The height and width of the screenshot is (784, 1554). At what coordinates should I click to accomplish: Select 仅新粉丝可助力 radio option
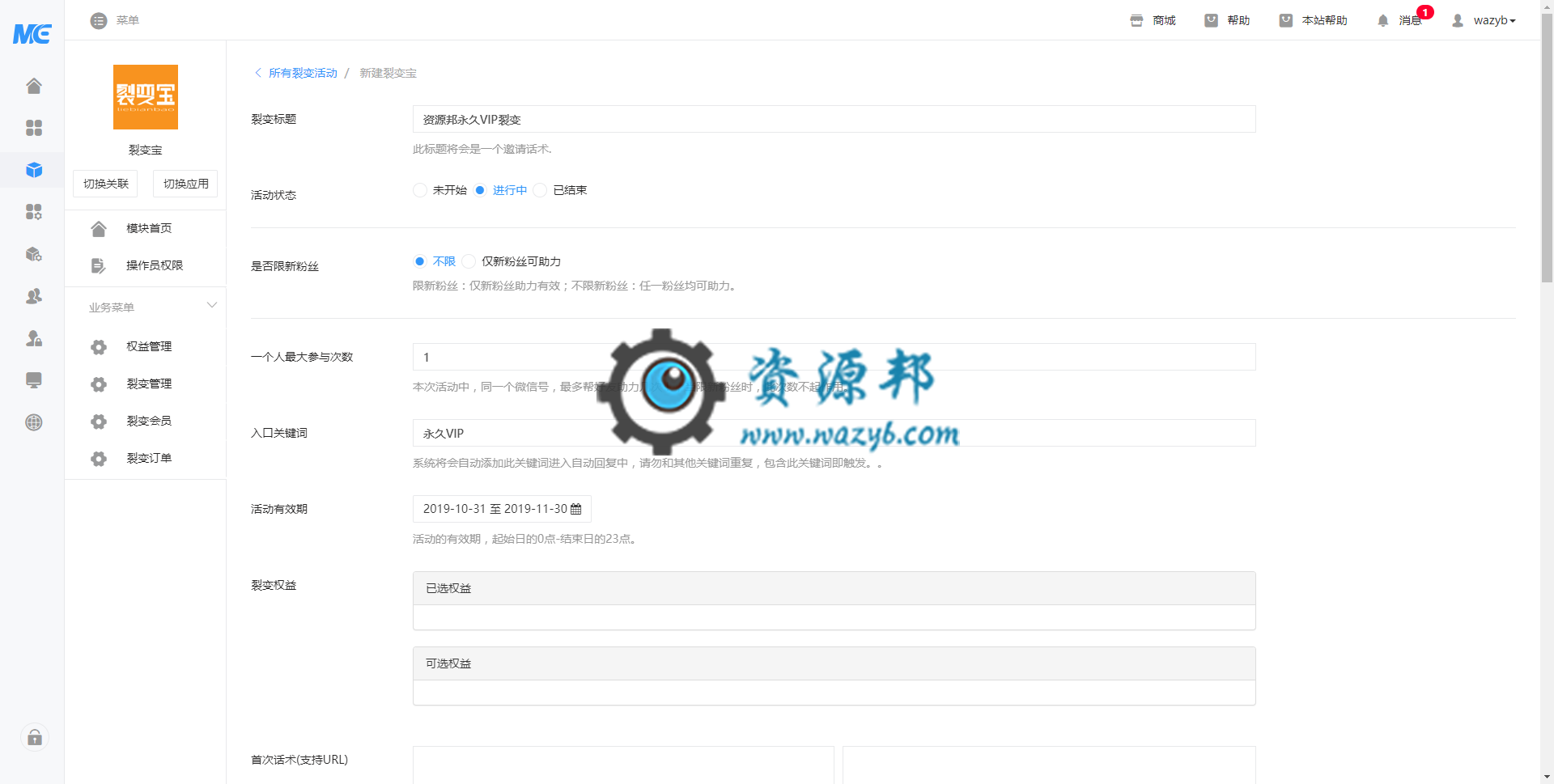coord(469,261)
